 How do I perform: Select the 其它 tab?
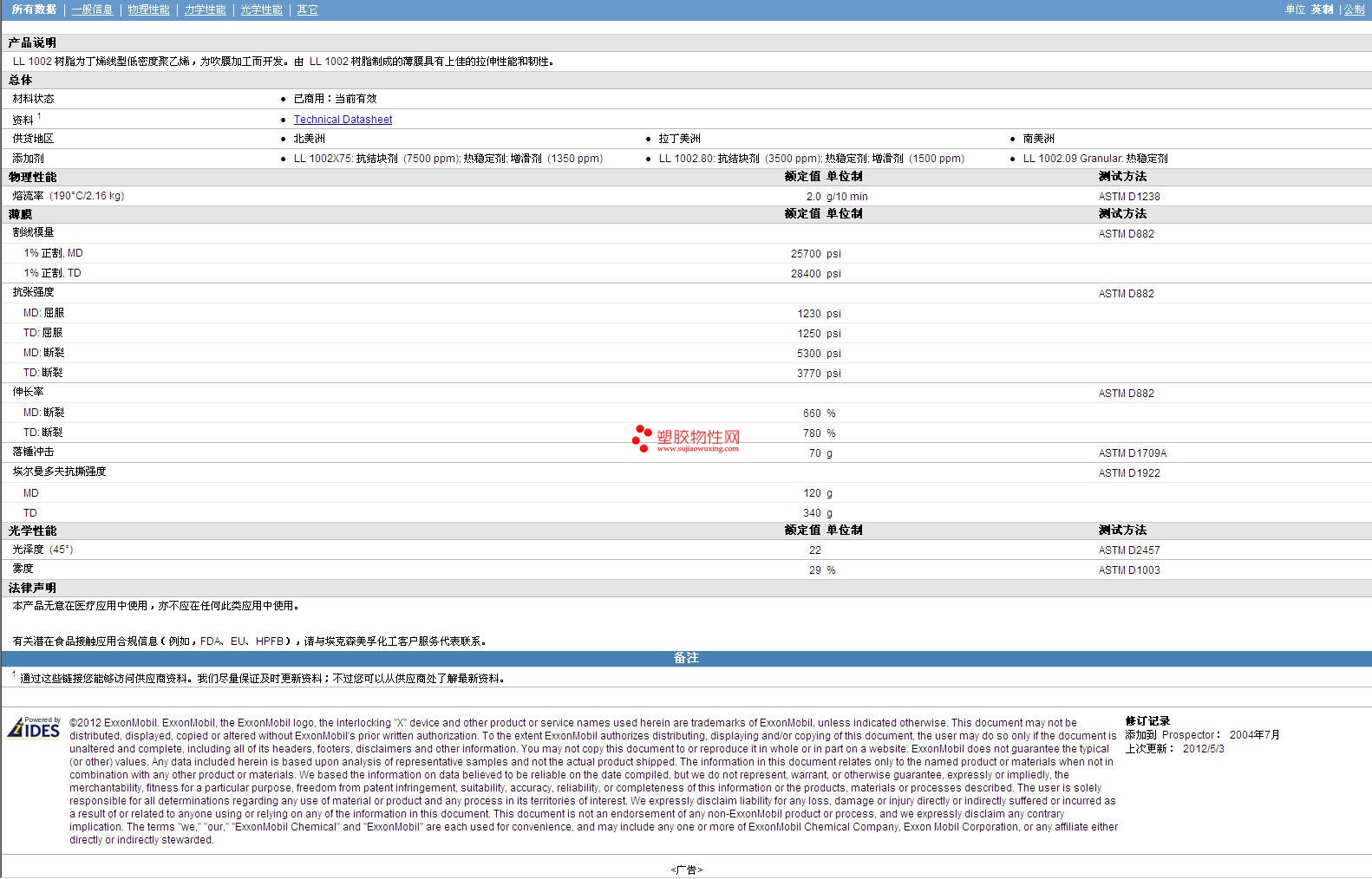[307, 10]
